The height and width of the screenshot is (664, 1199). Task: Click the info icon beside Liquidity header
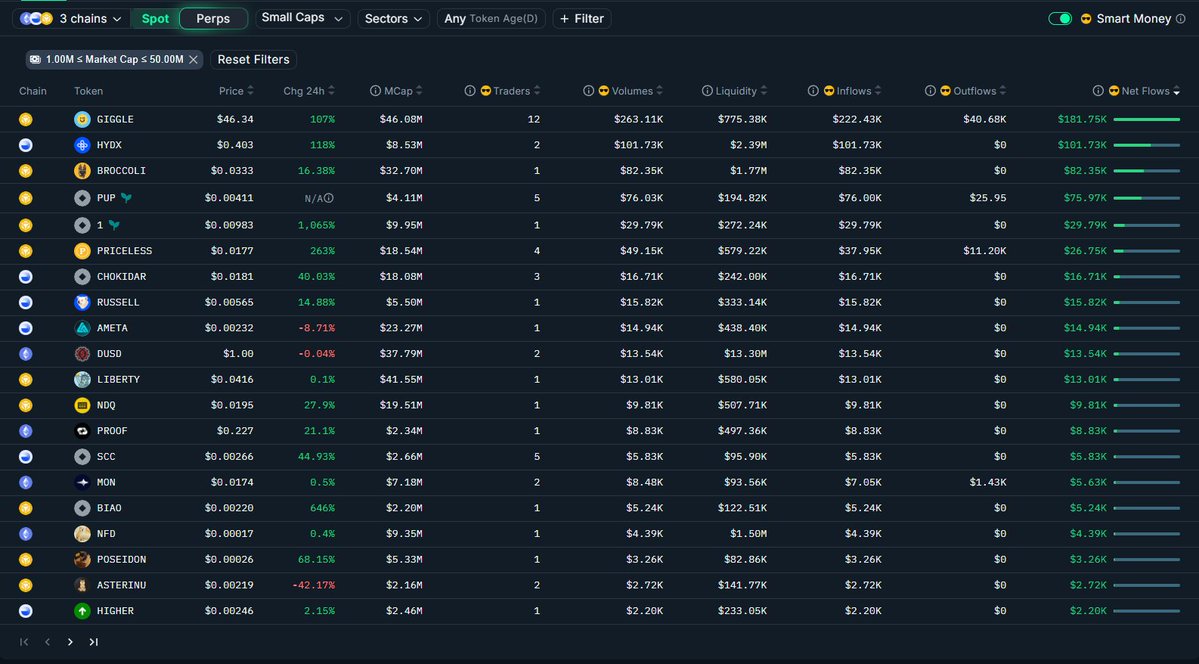pyautogui.click(x=707, y=91)
